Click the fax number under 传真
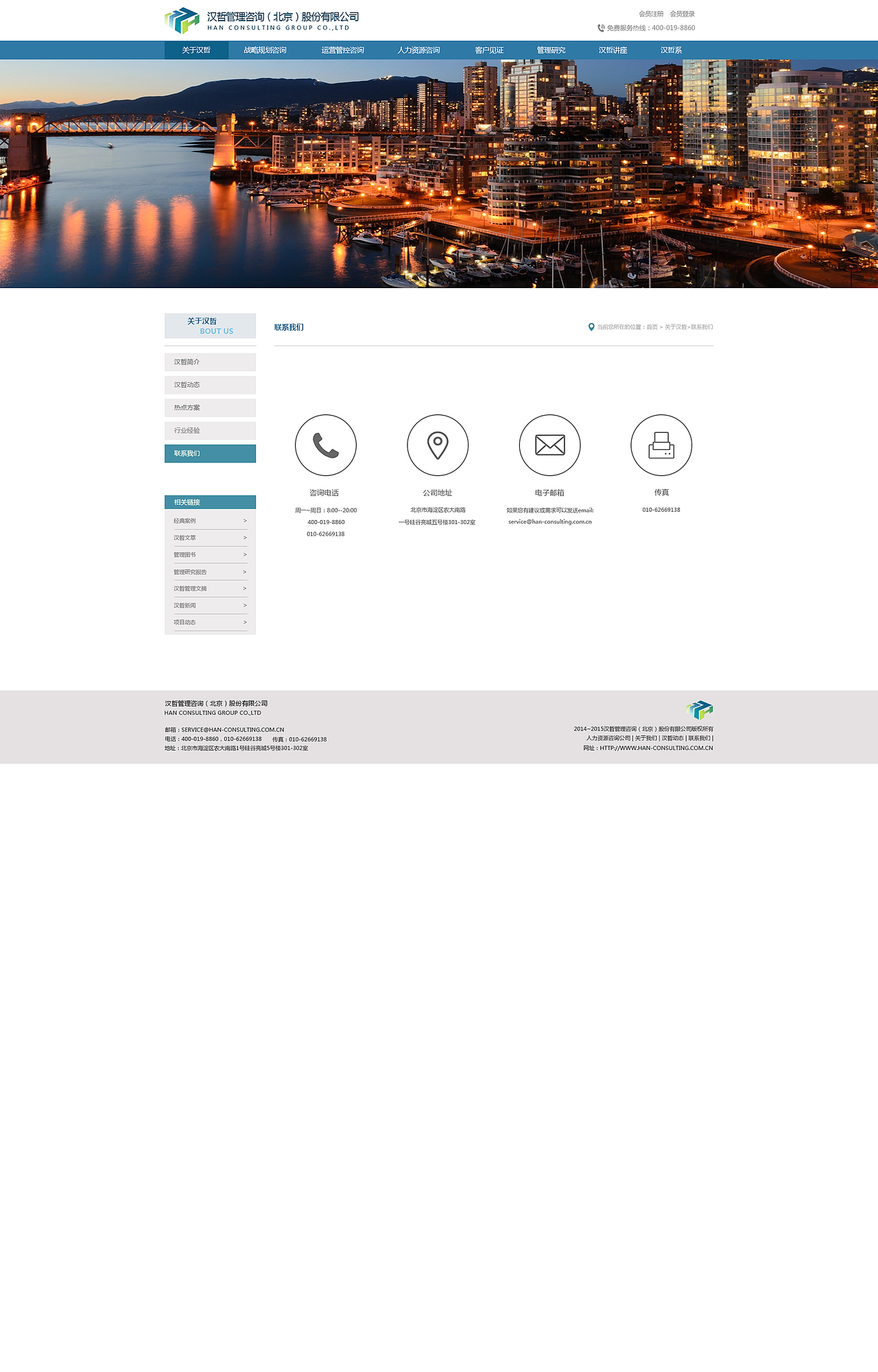Image resolution: width=878 pixels, height=1372 pixels. 661,510
